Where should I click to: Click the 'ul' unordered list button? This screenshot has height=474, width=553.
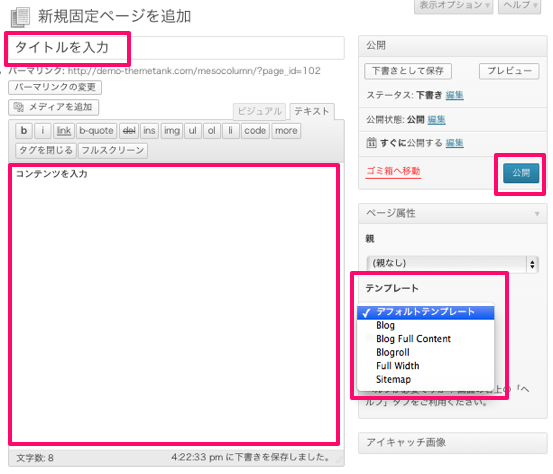pyautogui.click(x=193, y=131)
